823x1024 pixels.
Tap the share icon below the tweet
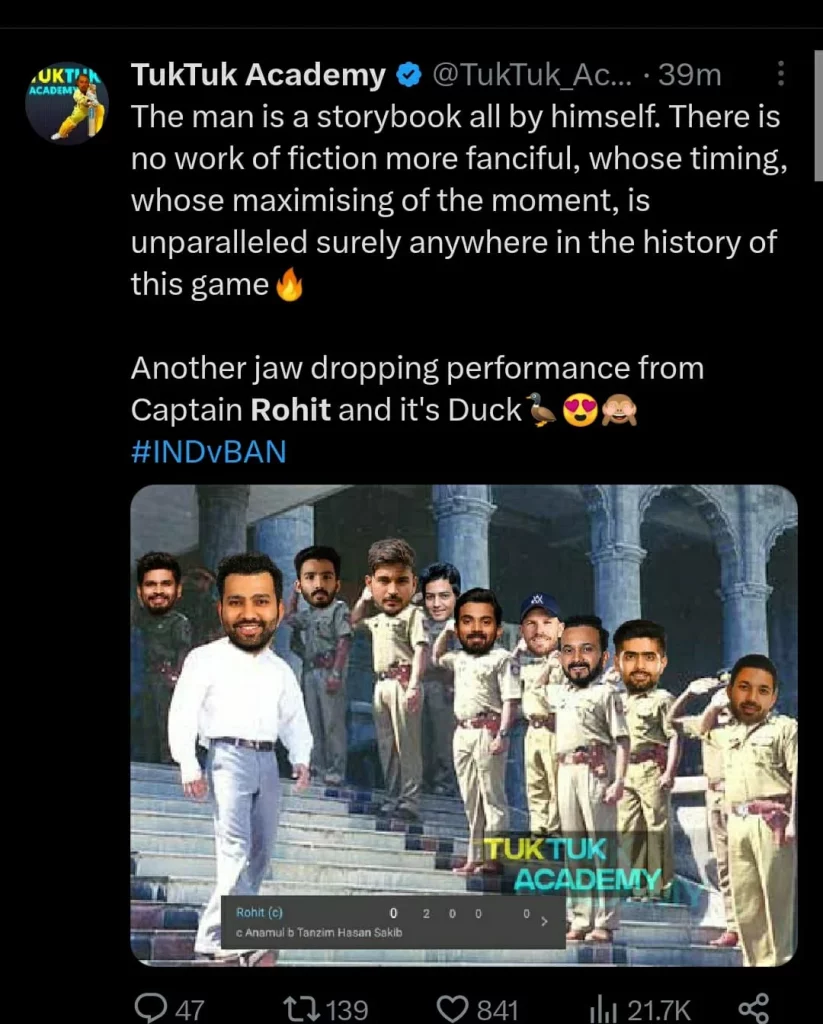click(x=753, y=1008)
